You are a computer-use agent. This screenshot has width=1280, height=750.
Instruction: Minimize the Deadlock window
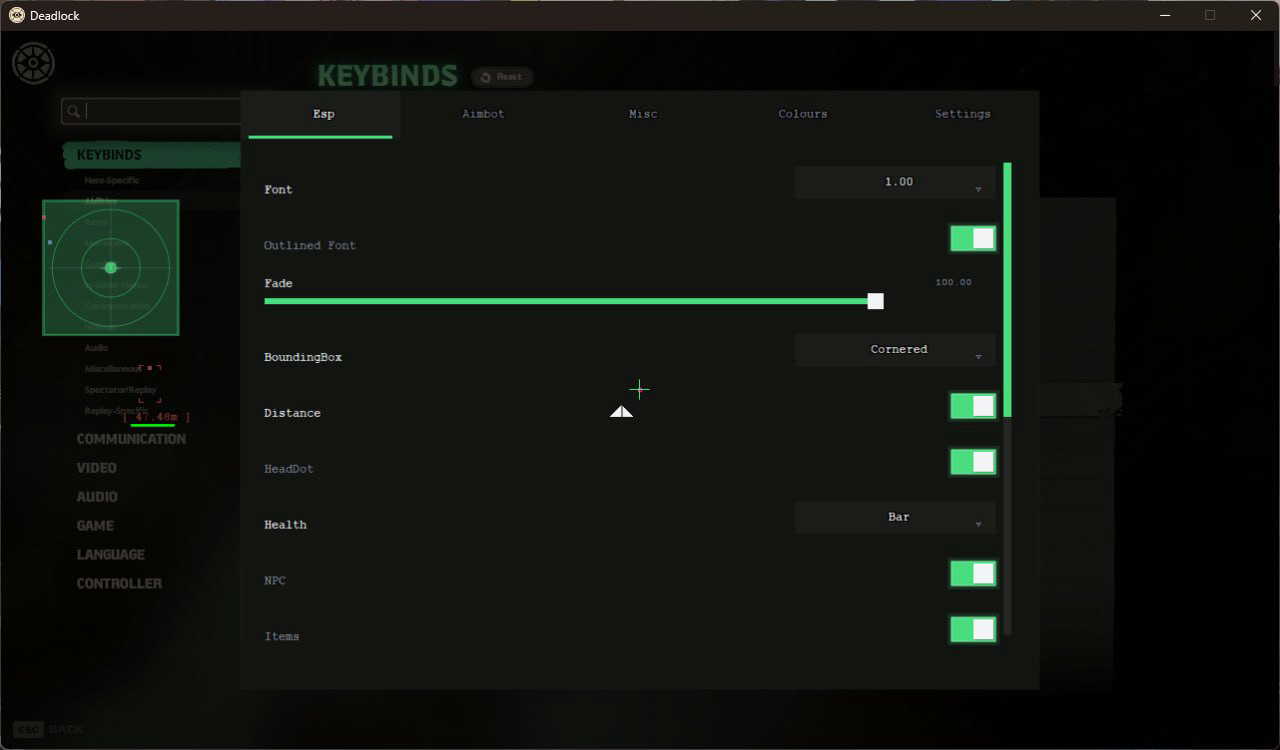1164,15
